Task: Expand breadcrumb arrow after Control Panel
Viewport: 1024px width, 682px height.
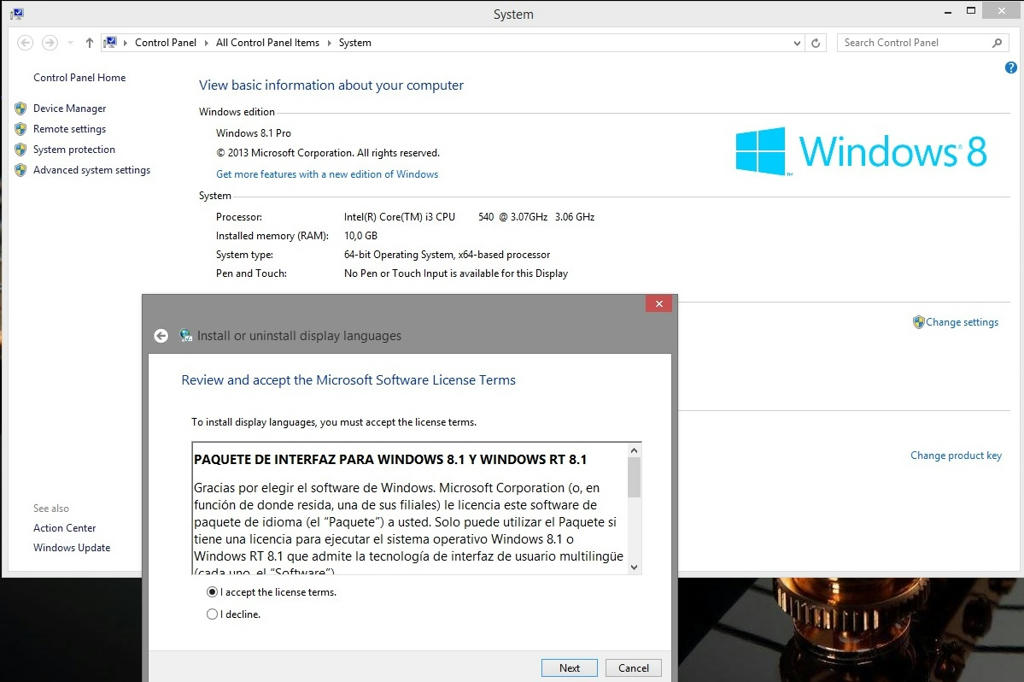Action: pyautogui.click(x=206, y=43)
